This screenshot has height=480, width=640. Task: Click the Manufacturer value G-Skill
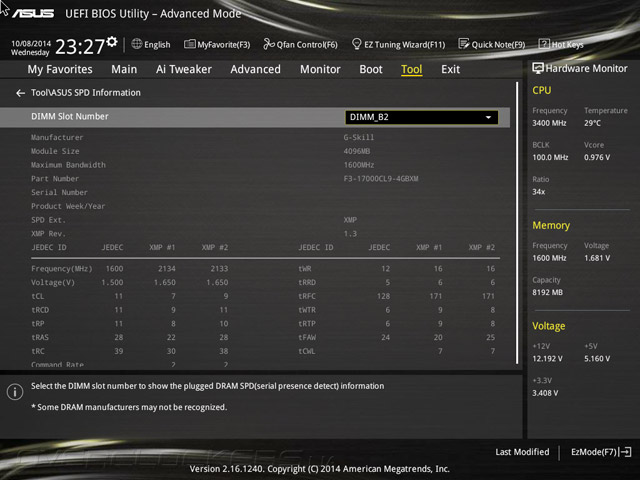click(358, 138)
